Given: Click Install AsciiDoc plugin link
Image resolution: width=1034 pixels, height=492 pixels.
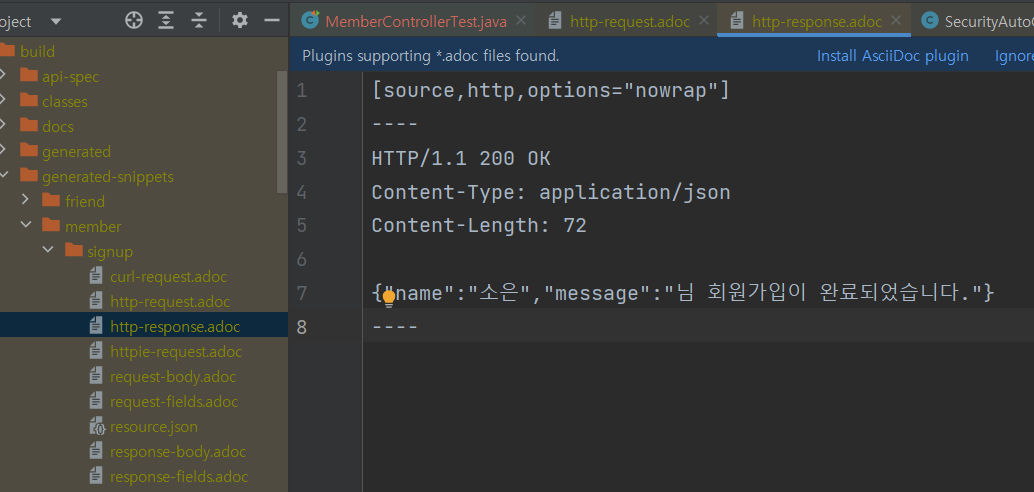Looking at the screenshot, I should click(893, 56).
